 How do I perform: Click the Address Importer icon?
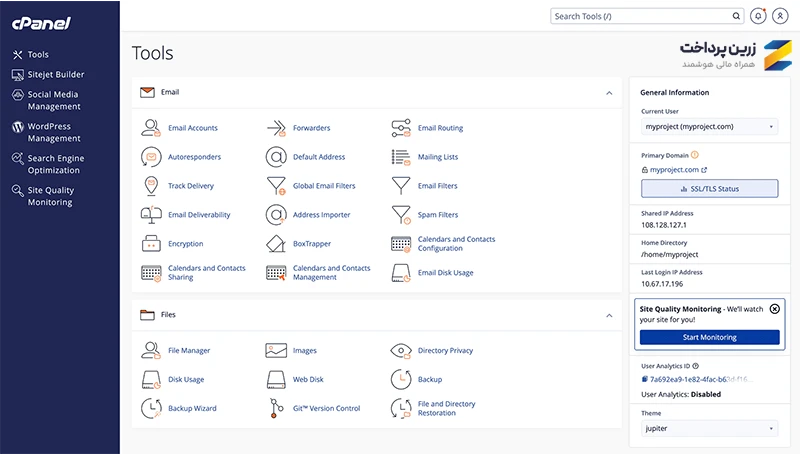coord(276,215)
